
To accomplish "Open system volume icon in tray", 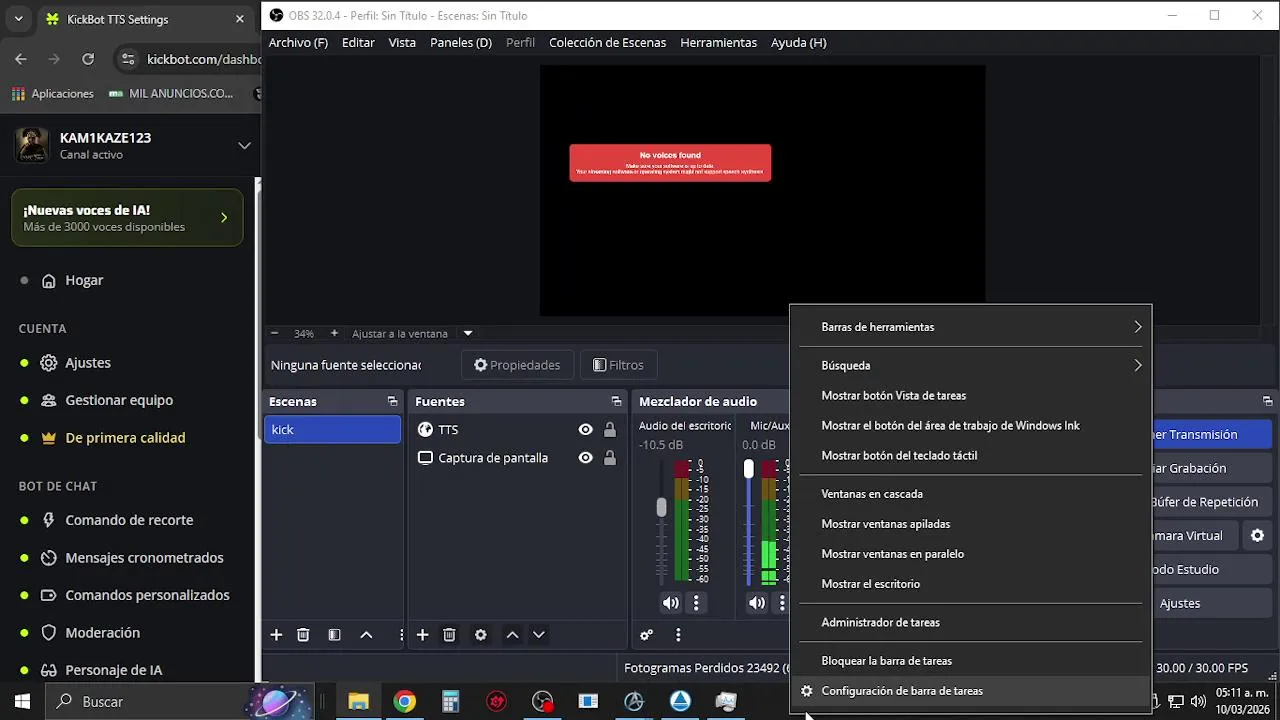I will click(x=1198, y=702).
